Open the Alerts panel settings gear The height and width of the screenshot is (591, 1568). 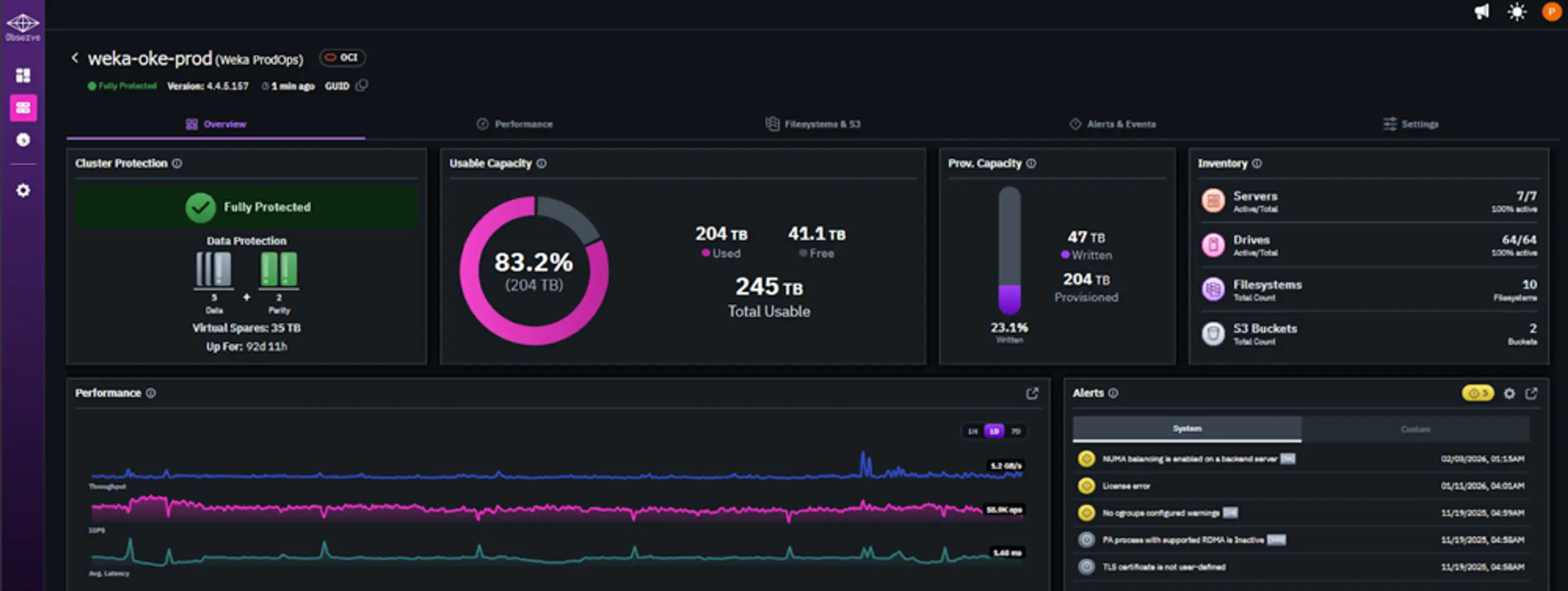click(1509, 393)
